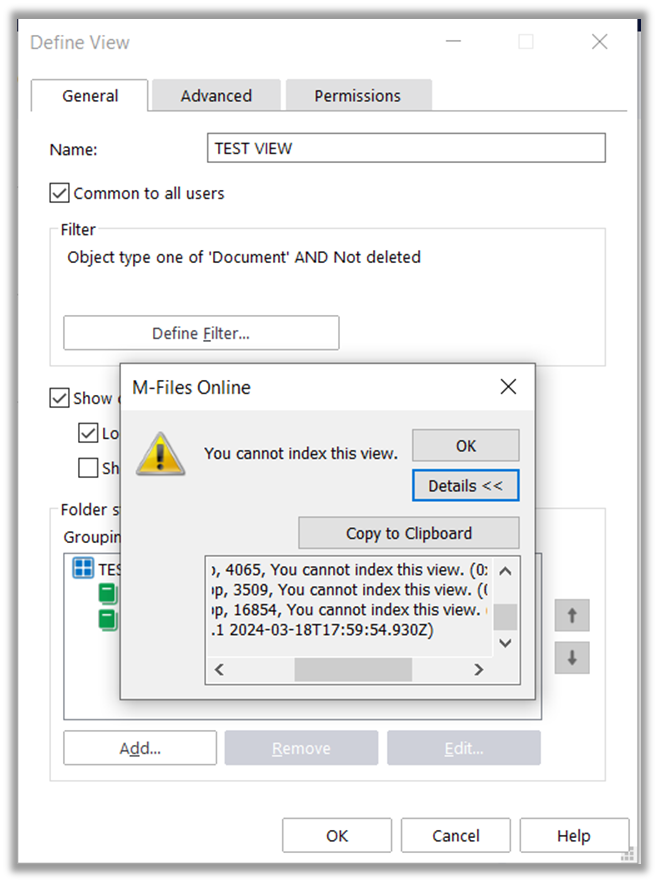Click the left arrow of the horizontal details scrollbar
The height and width of the screenshot is (883, 658).
220,670
